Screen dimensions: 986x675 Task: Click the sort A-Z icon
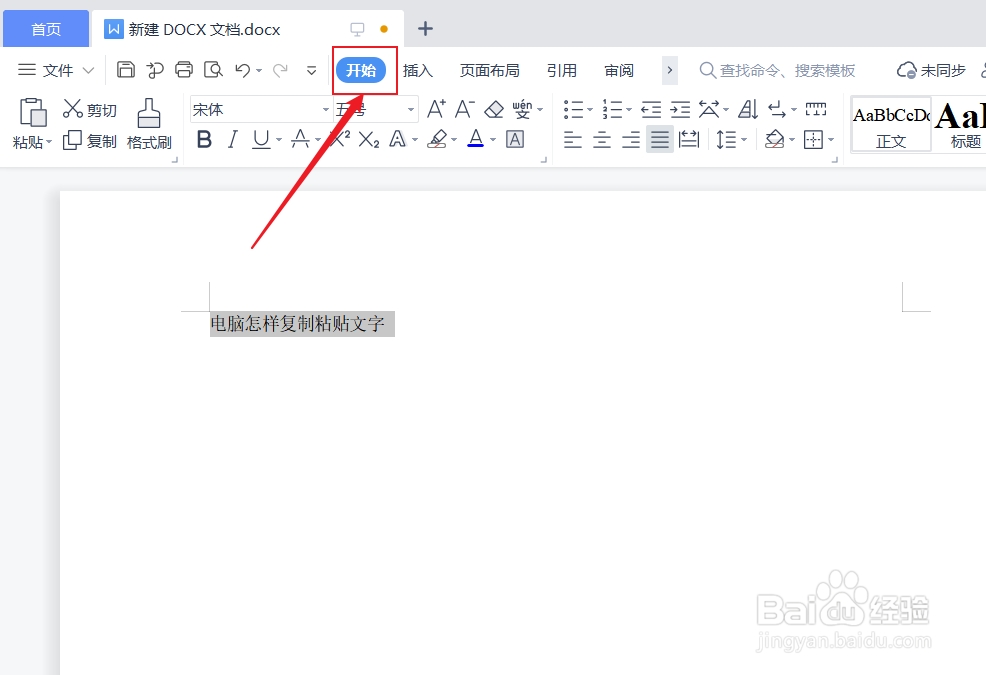click(x=748, y=109)
